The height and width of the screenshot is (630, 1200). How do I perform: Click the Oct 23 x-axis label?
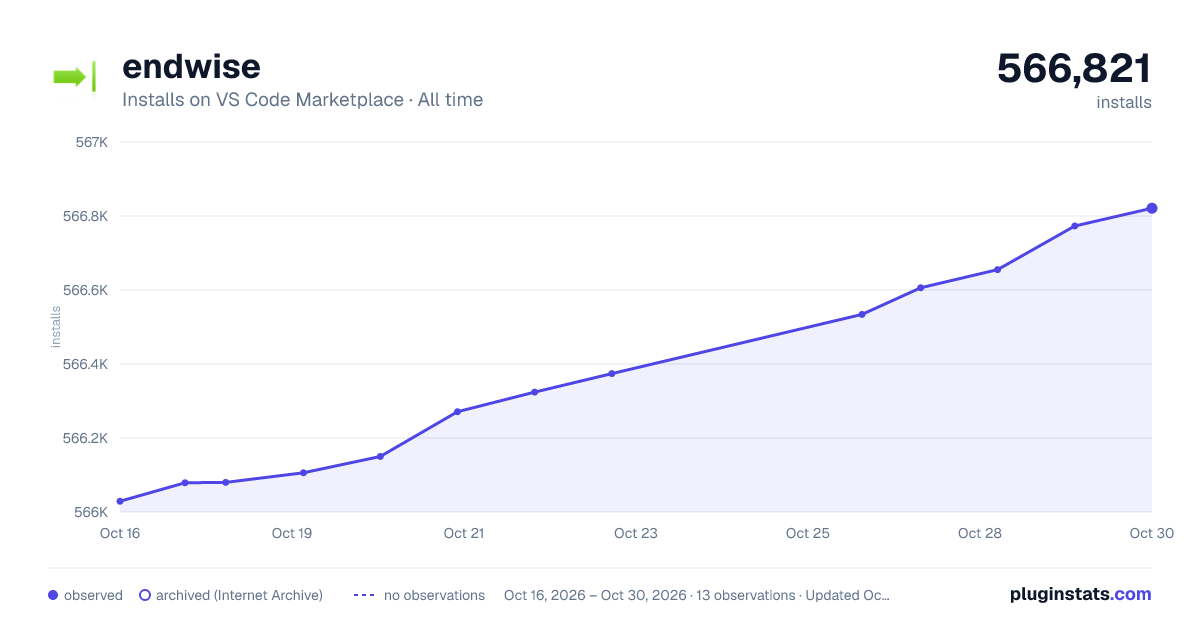pos(636,533)
